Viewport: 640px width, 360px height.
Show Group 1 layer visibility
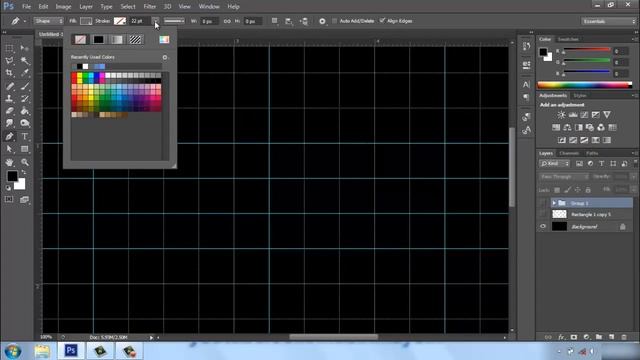point(543,203)
